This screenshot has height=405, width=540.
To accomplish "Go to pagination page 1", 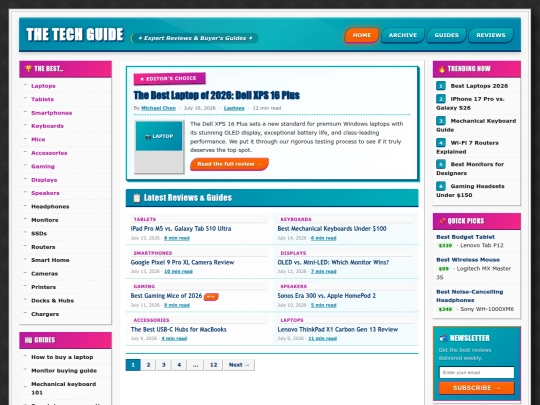I will [x=133, y=365].
